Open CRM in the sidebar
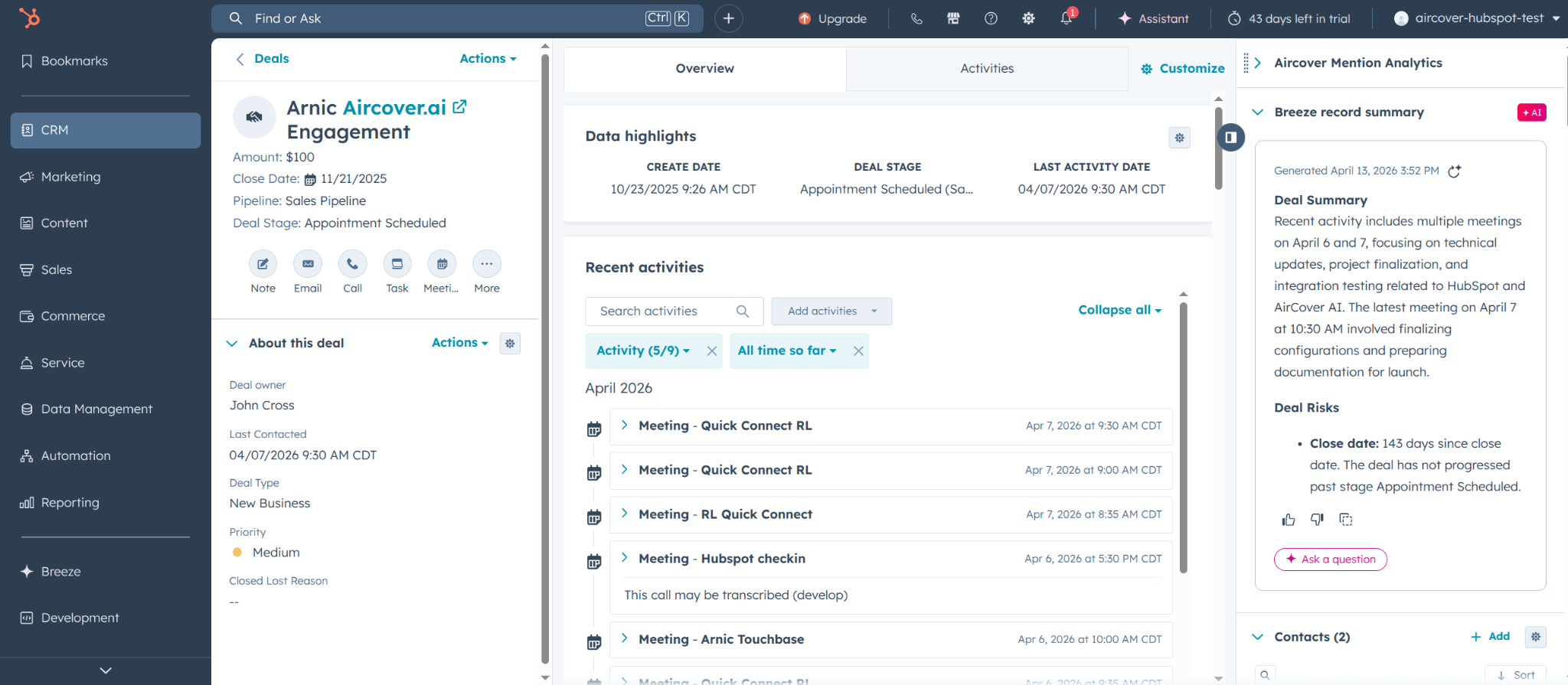 point(106,130)
